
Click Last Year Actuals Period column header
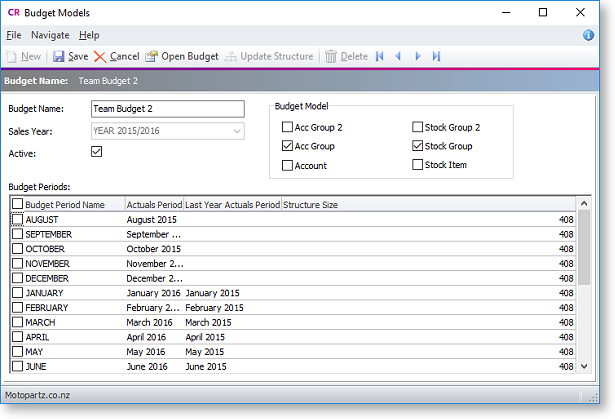pos(233,204)
